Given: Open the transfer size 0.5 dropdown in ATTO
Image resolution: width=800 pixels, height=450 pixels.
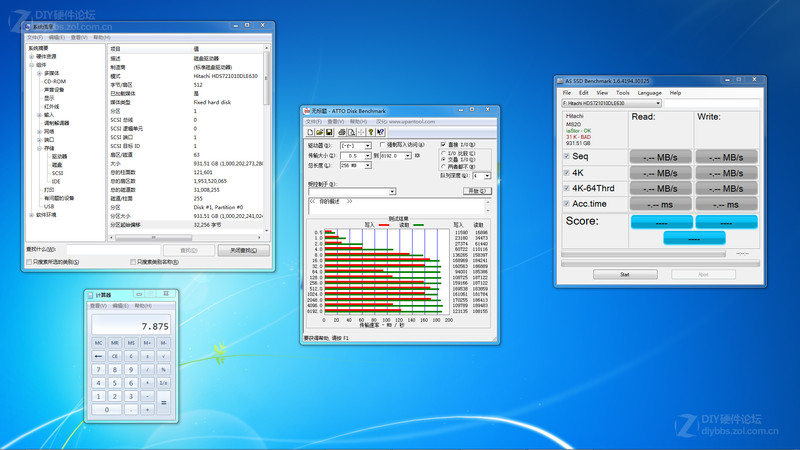Looking at the screenshot, I should click(x=367, y=156).
